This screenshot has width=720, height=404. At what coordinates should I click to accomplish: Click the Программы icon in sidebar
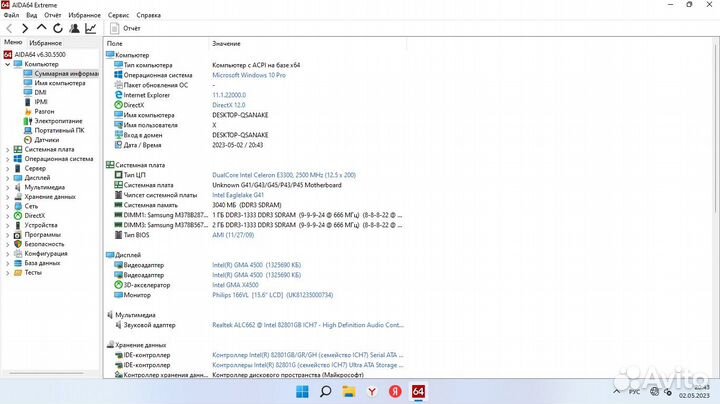(18, 235)
